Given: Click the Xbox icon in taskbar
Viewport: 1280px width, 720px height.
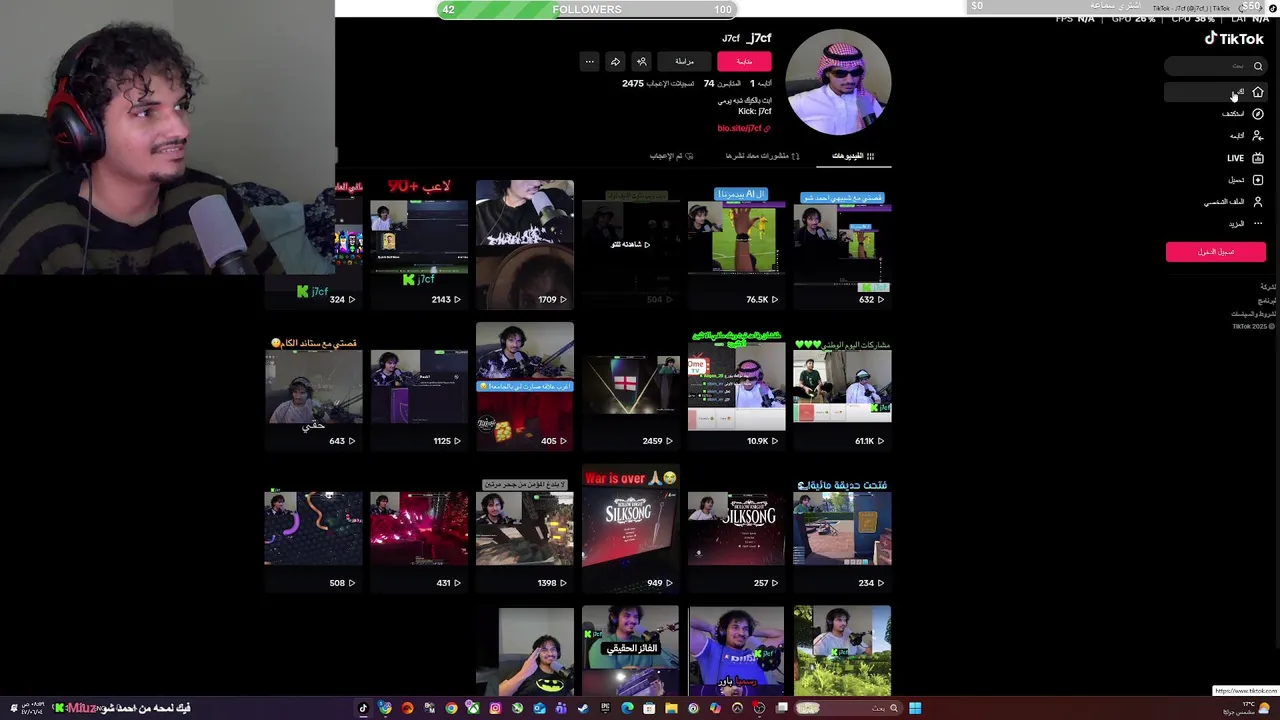Looking at the screenshot, I should click(x=473, y=708).
